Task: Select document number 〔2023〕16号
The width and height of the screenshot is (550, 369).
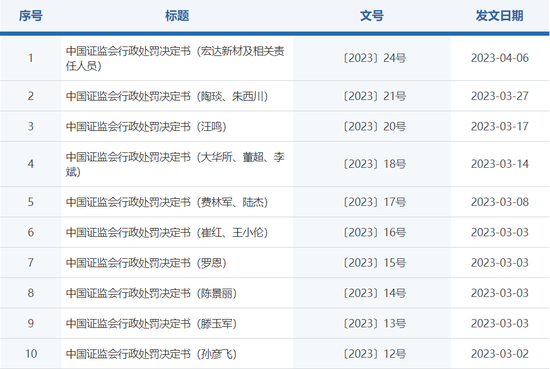Action: tap(375, 233)
